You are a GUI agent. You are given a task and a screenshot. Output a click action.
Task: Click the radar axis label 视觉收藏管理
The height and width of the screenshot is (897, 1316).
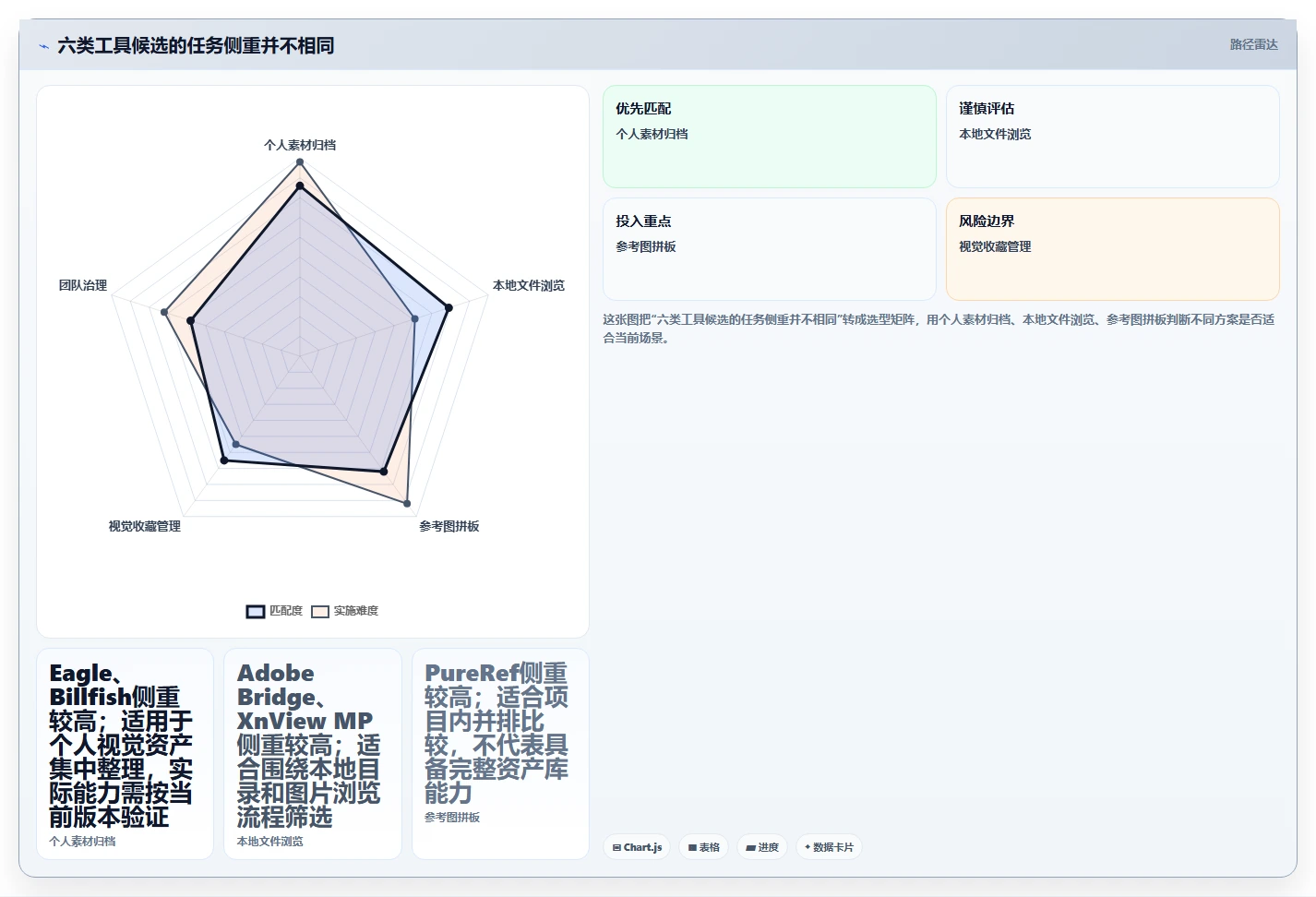145,526
